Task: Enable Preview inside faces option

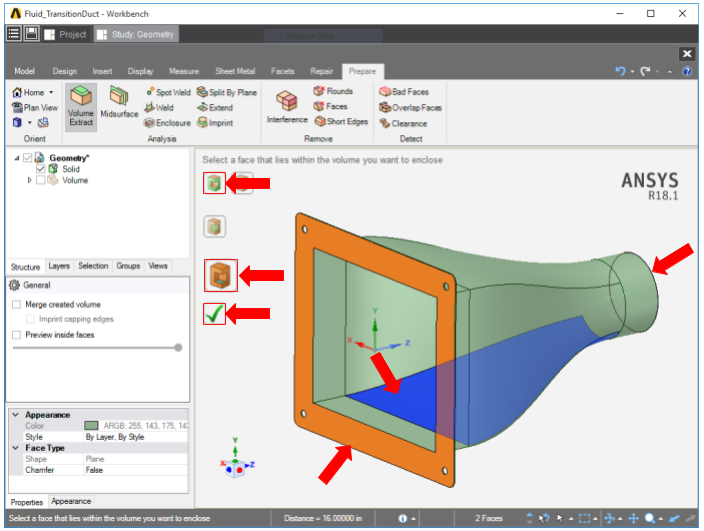Action: coord(17,335)
